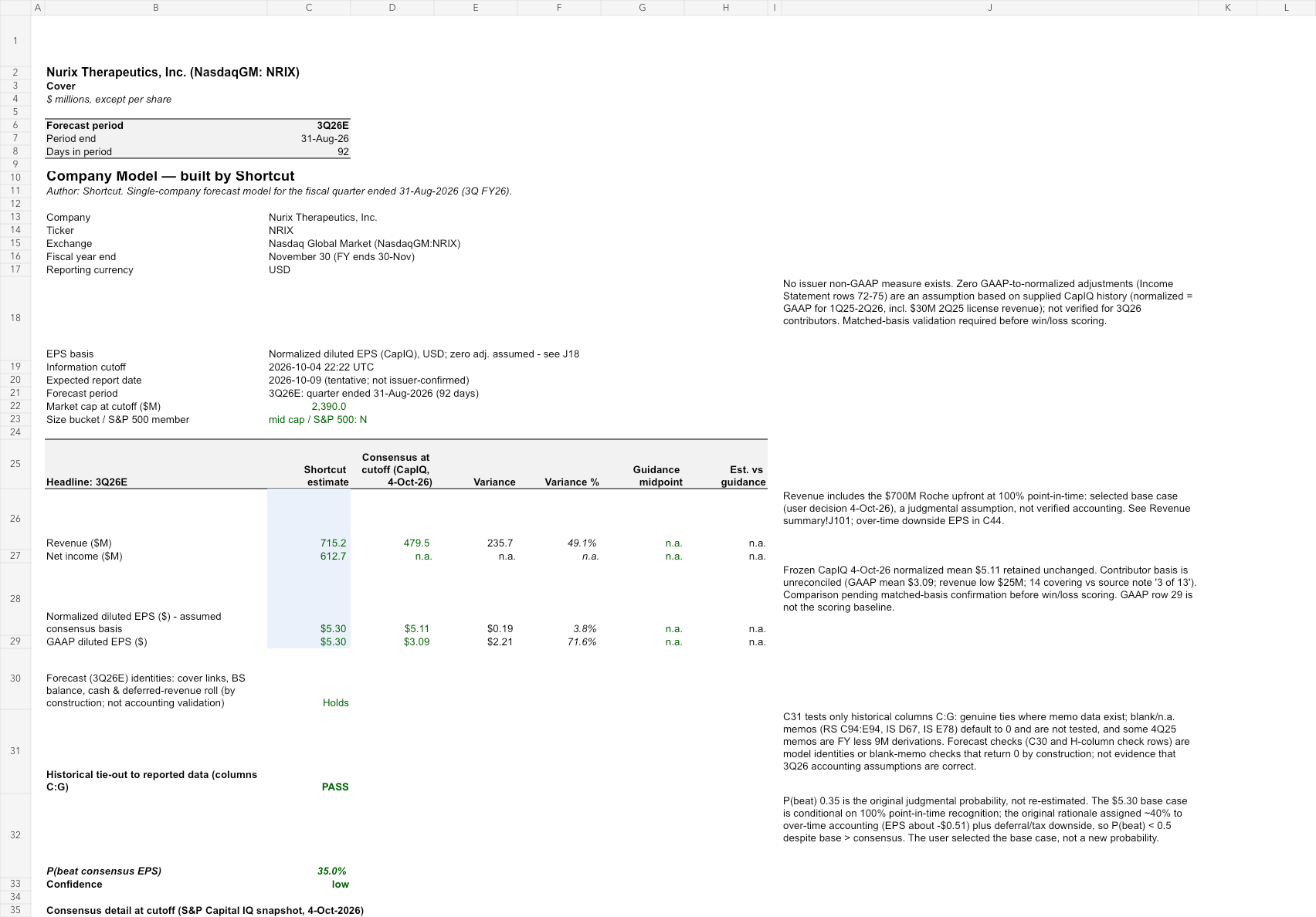Click the 'Nasdaq Global Market (NasdaqGM:NRIX)' cell
Screen dimensions: 1316x917
(x=365, y=243)
